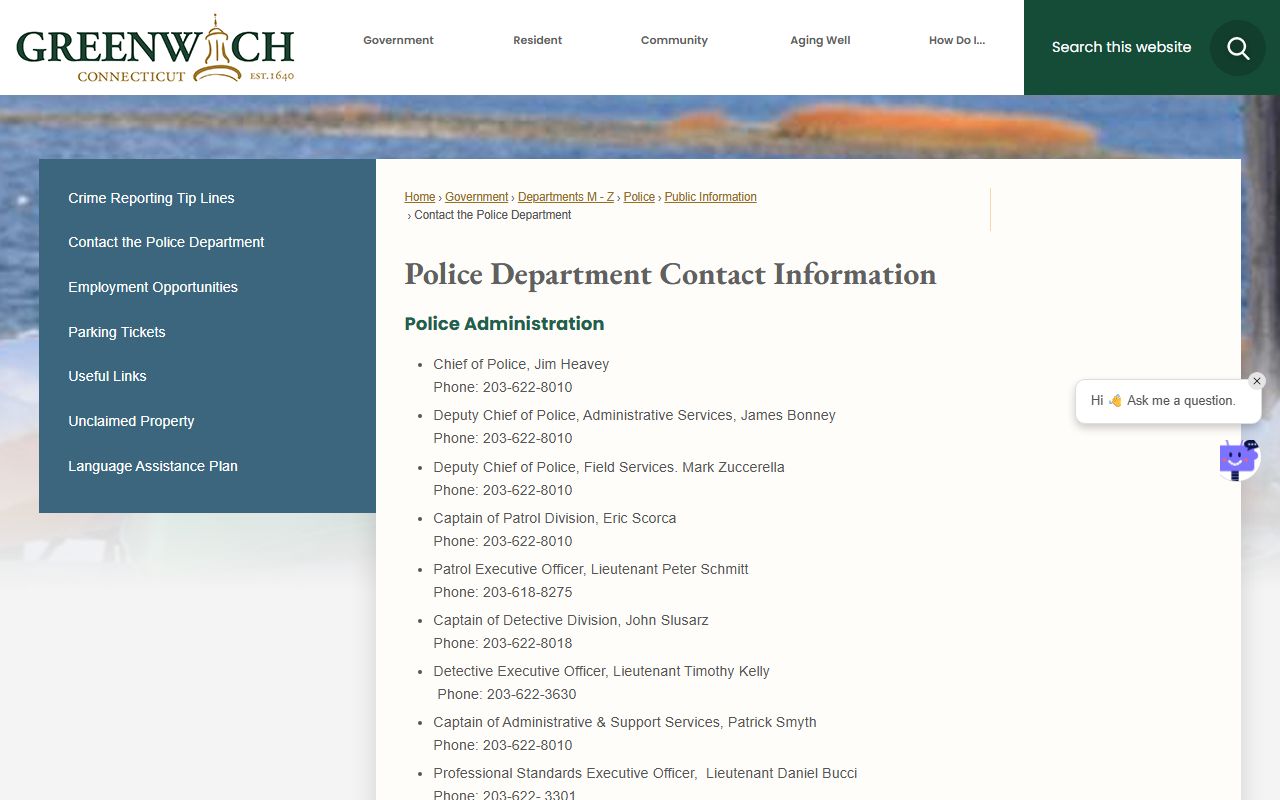Open the chatbot assistant icon
This screenshot has width=1280, height=800.
tap(1238, 460)
